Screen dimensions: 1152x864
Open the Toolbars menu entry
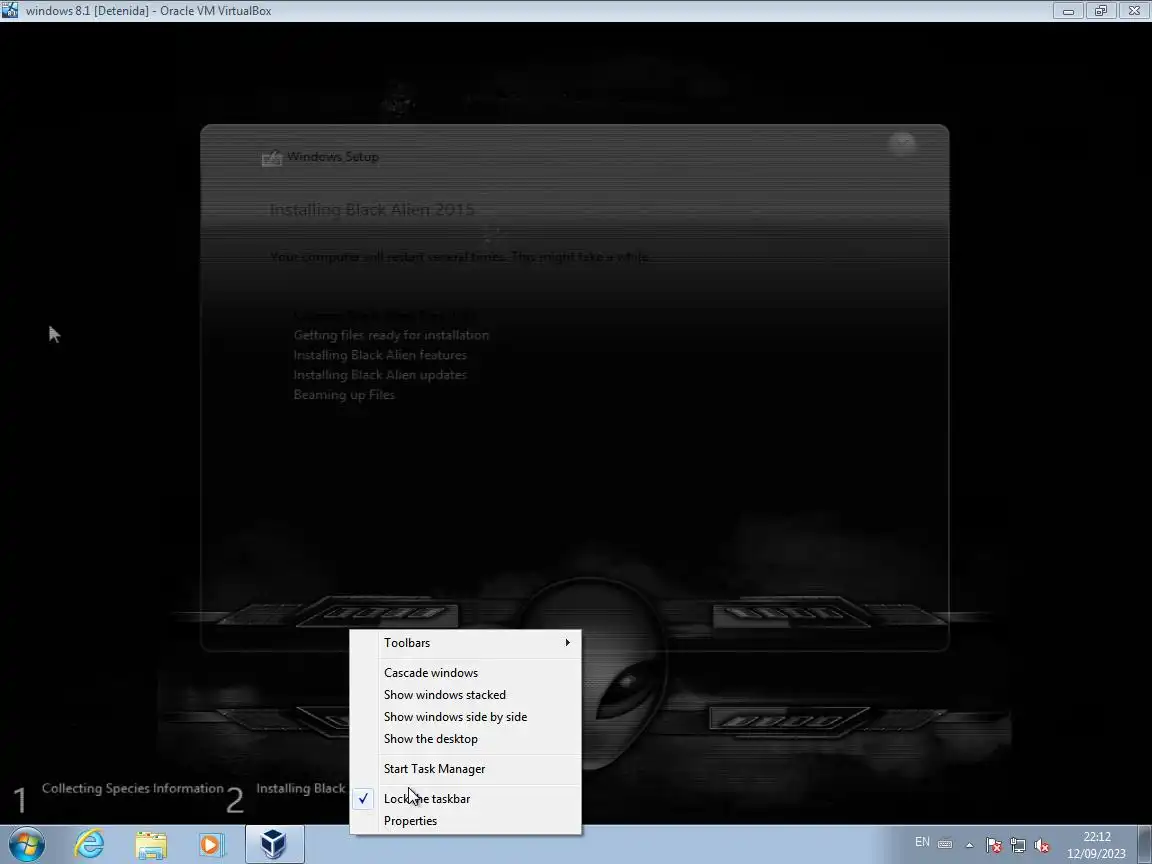click(x=466, y=643)
